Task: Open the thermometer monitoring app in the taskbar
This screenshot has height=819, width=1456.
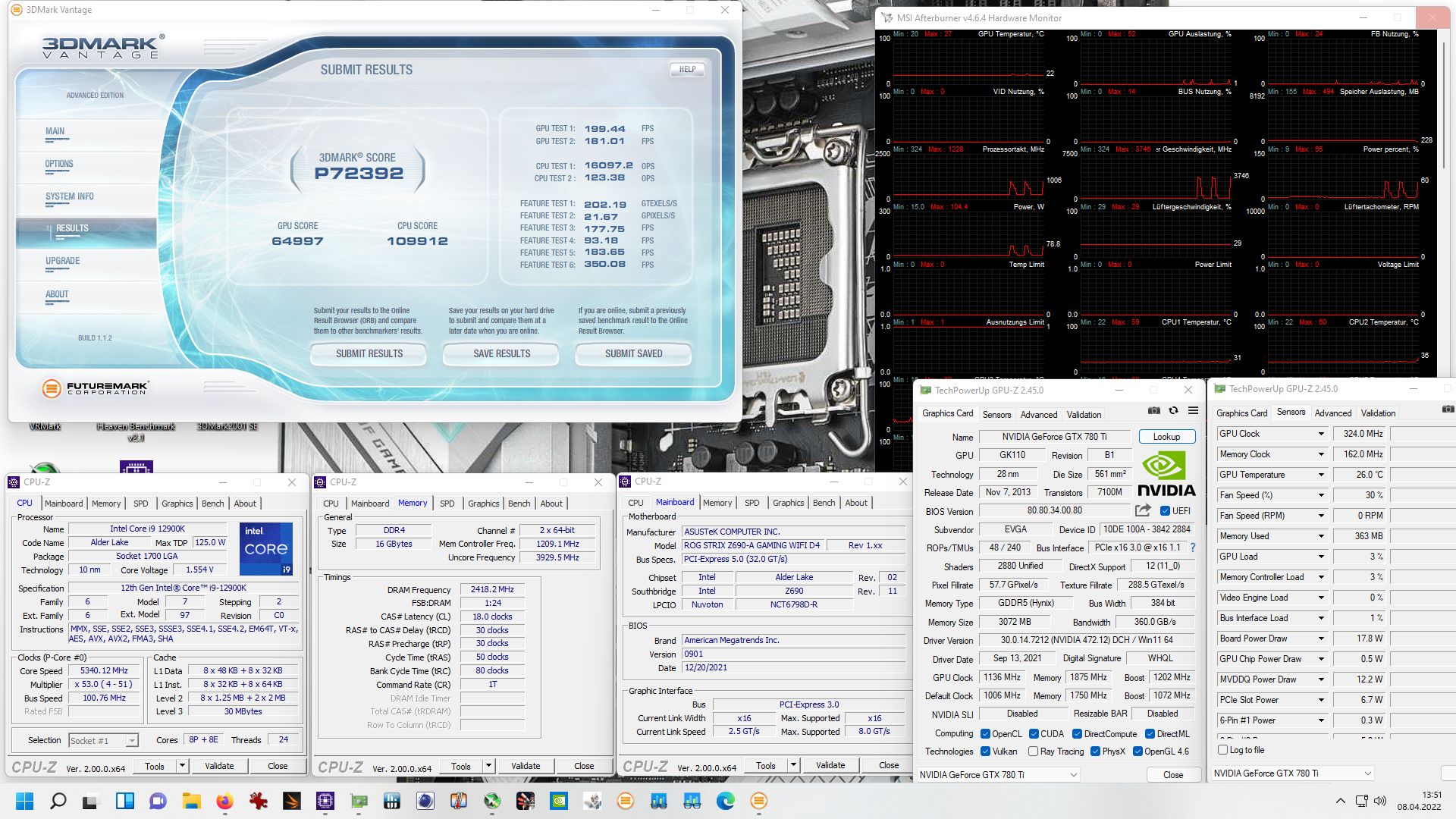Action: (x=459, y=801)
